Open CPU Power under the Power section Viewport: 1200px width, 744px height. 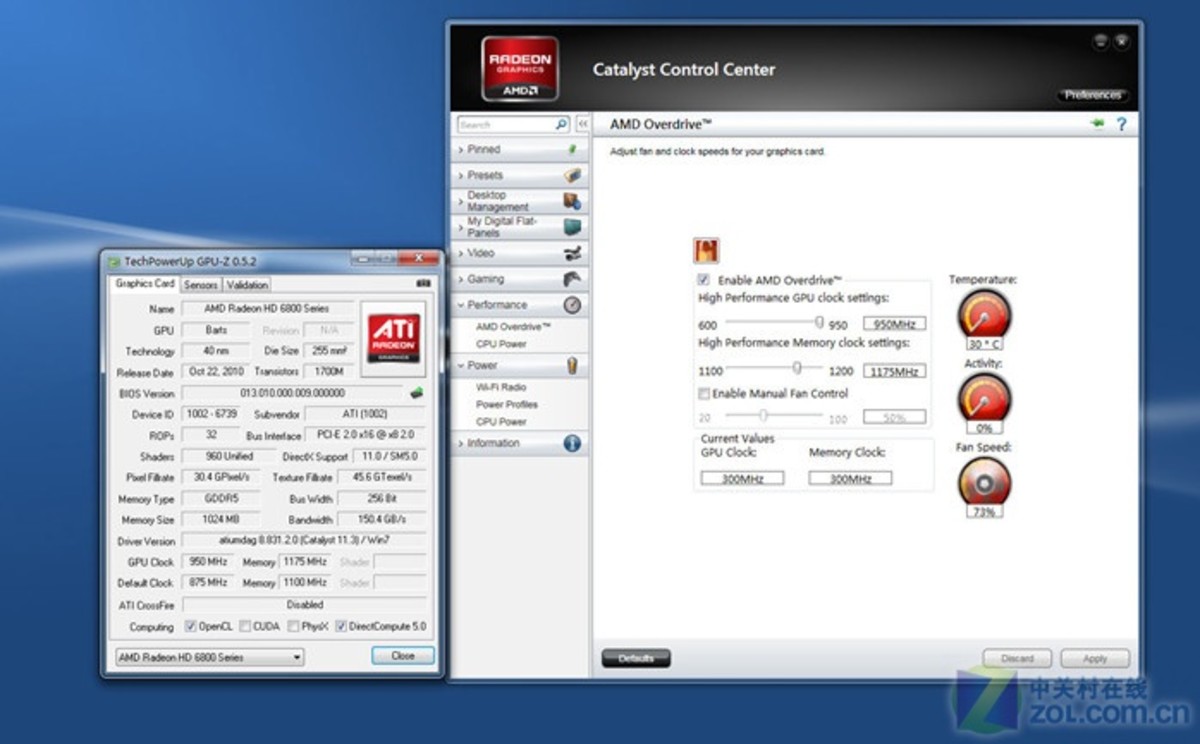[x=501, y=422]
